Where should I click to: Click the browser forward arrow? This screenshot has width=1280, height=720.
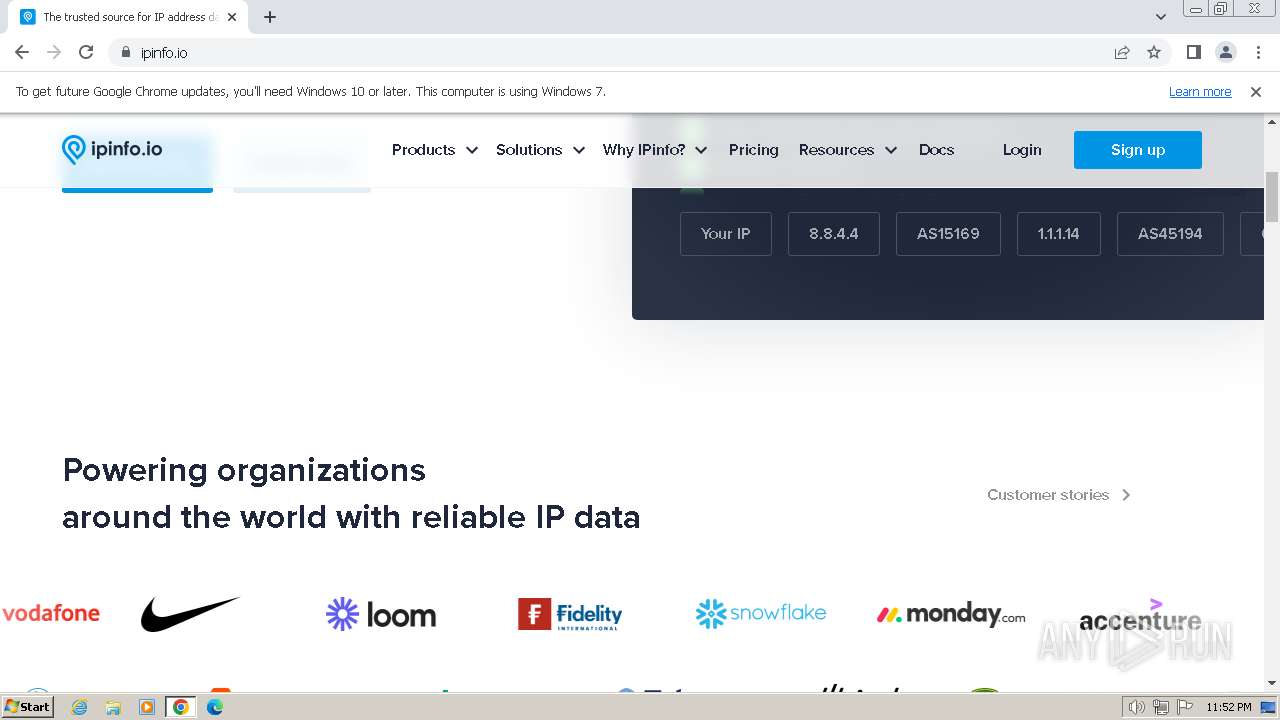(54, 52)
